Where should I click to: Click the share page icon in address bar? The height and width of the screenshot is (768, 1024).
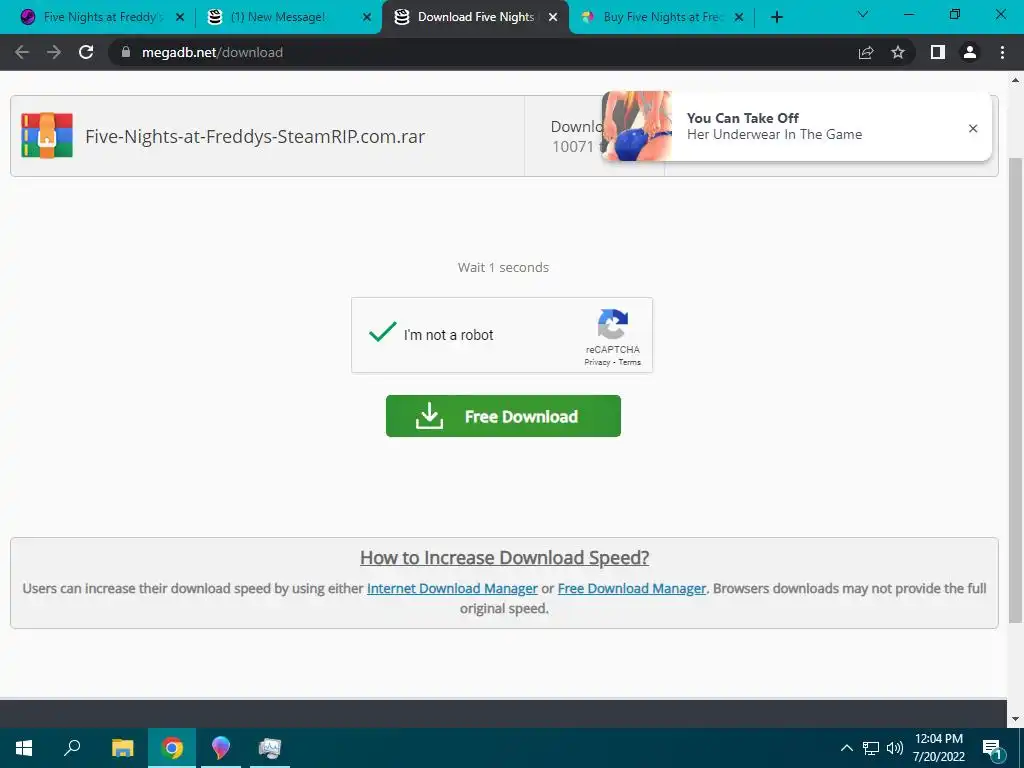coord(866,52)
